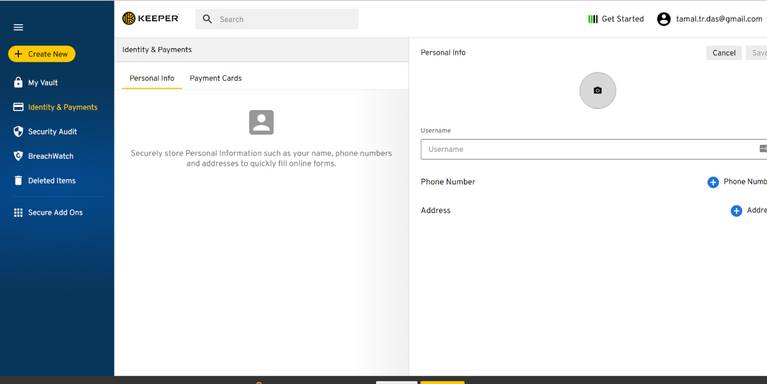767x384 pixels.
Task: Click the Secure Add Ons grid icon
Action: (x=18, y=212)
